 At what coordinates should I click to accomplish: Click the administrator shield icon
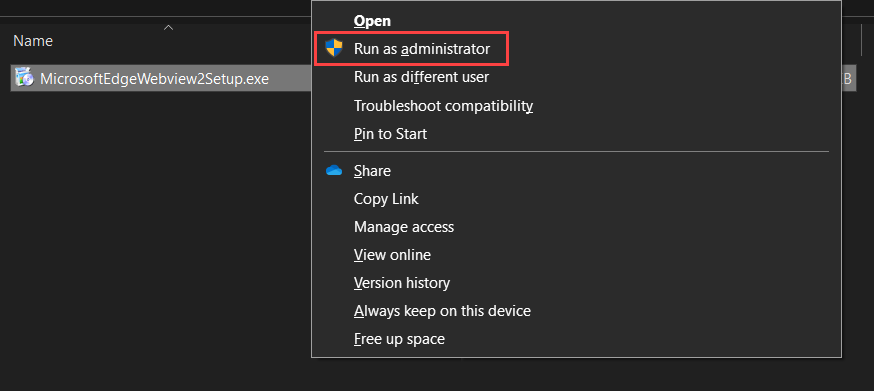(334, 48)
